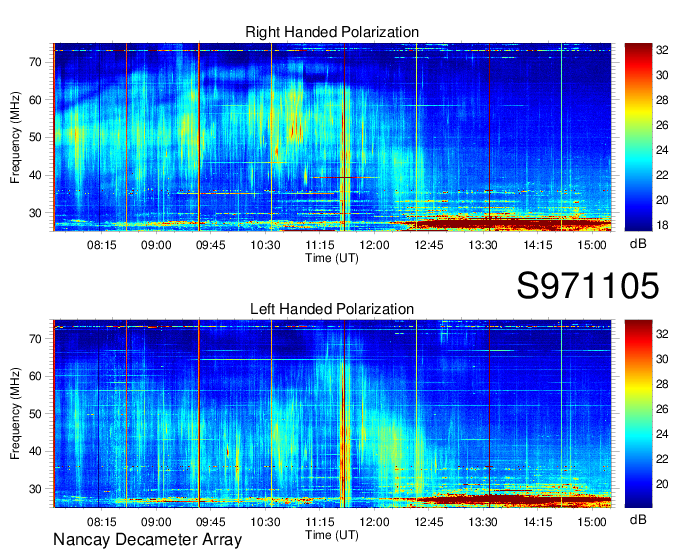Click the 14:15 time tick under Right Handed plot
Screen dimensions: 680x552
coord(538,245)
